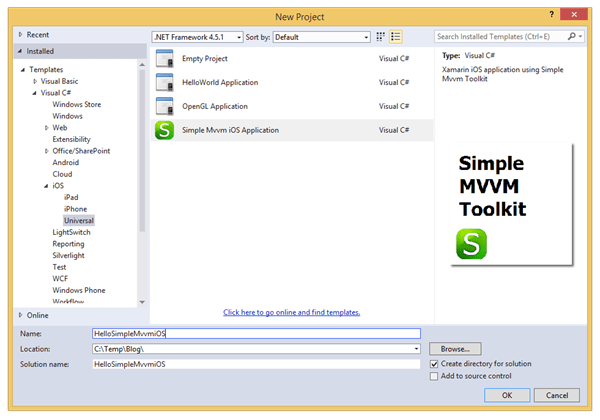Switch to small icons grid view
This screenshot has height=420, width=600.
pyautogui.click(x=380, y=37)
